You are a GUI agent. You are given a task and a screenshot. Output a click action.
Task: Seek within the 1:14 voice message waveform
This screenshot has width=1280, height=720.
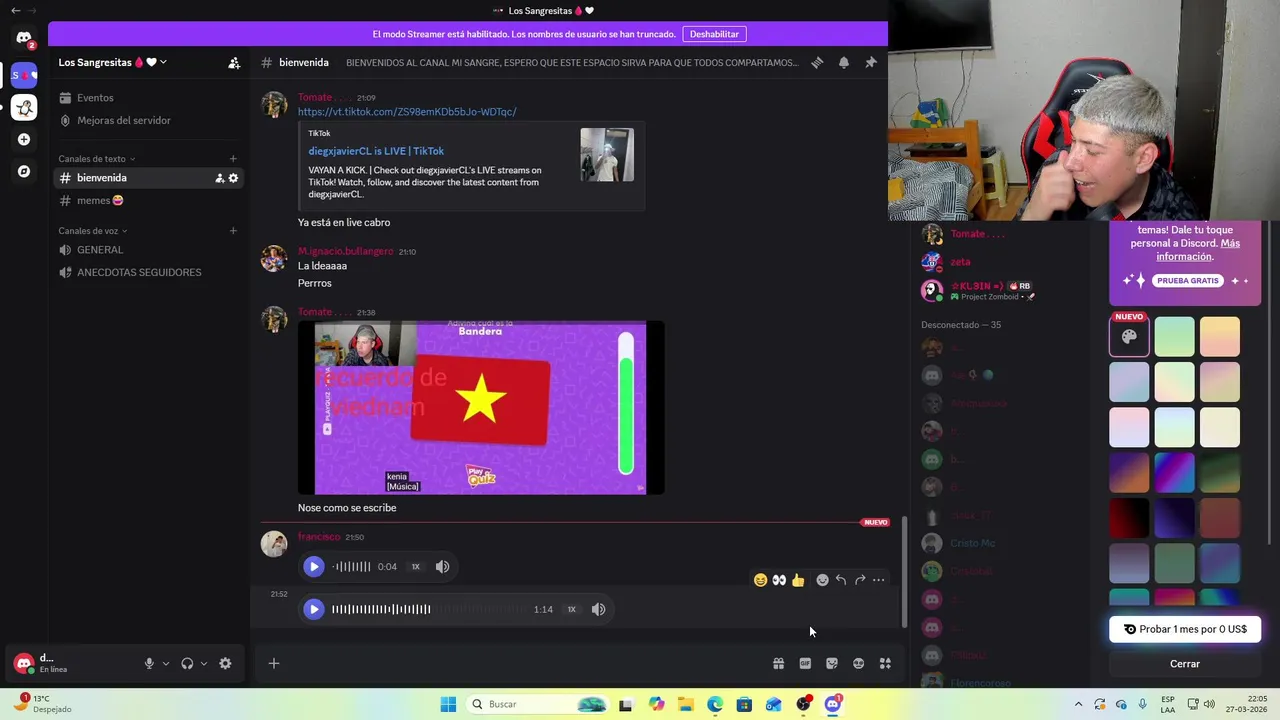[x=428, y=609]
